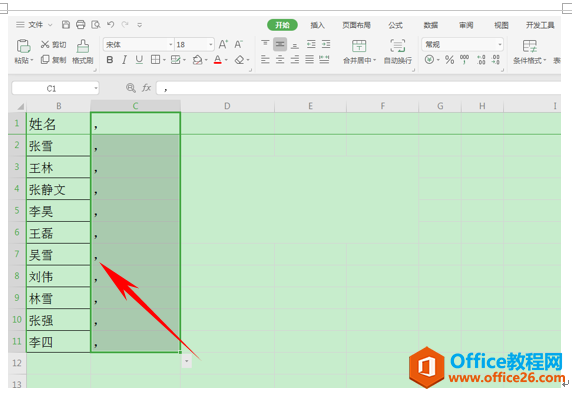Toggle the middle align button (highlighted)
The image size is (572, 395).
point(280,44)
